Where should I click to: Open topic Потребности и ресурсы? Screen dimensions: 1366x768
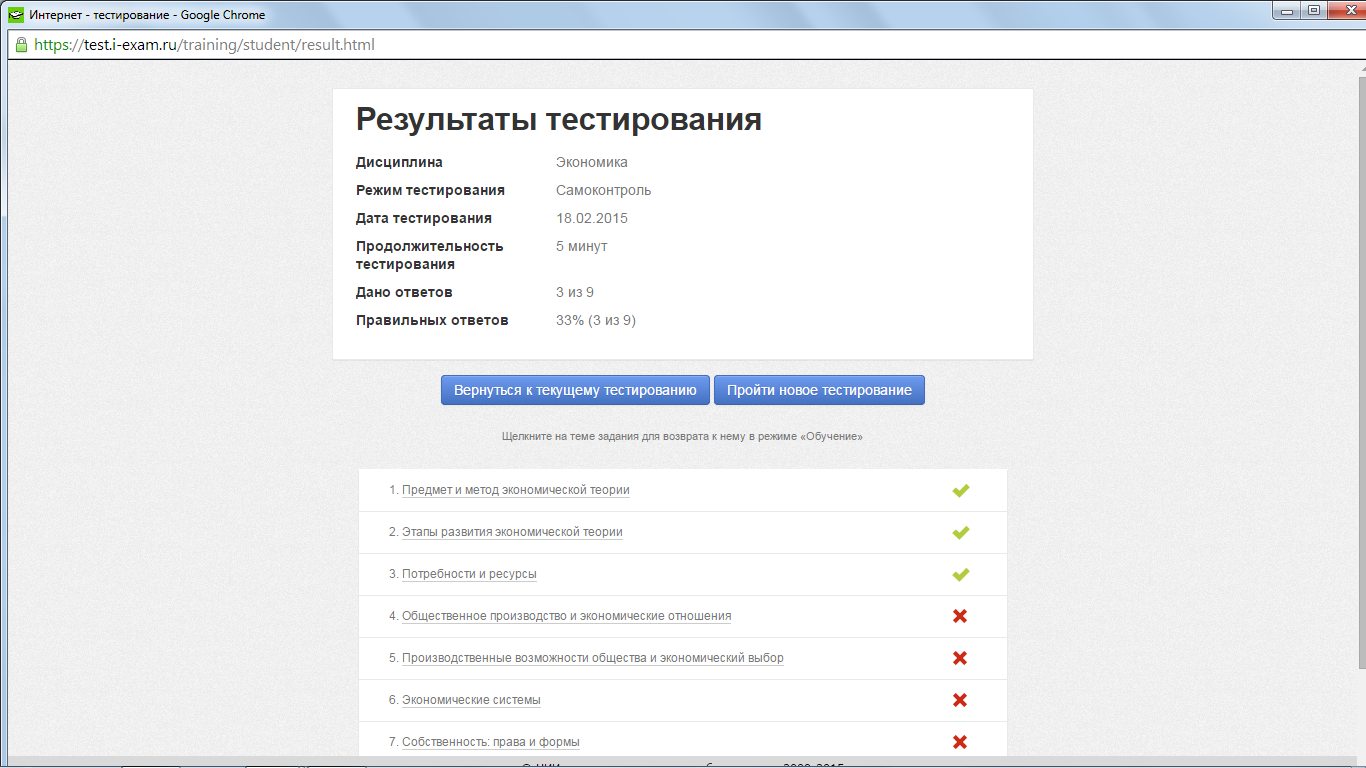(x=469, y=574)
